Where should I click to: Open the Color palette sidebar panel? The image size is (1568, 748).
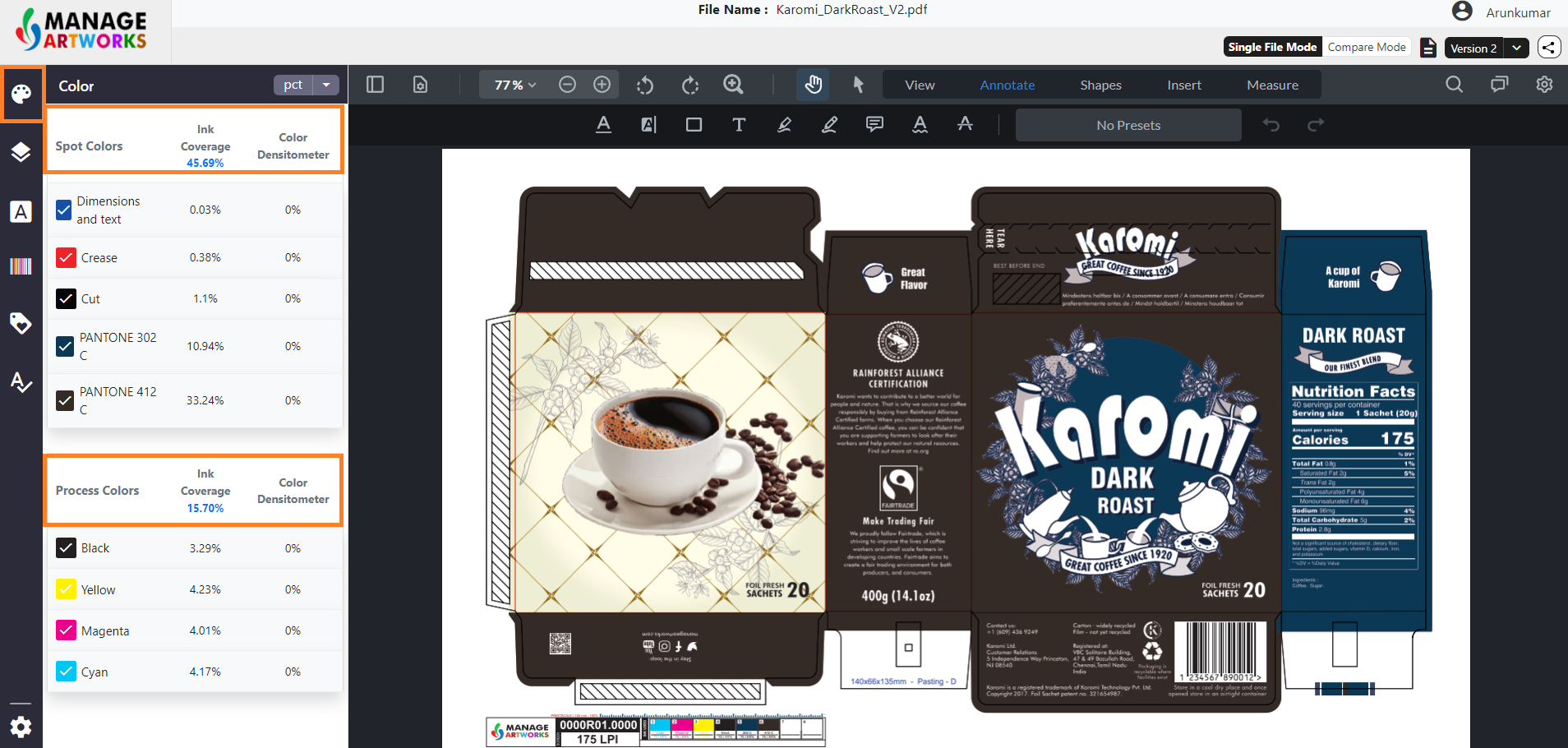point(21,94)
